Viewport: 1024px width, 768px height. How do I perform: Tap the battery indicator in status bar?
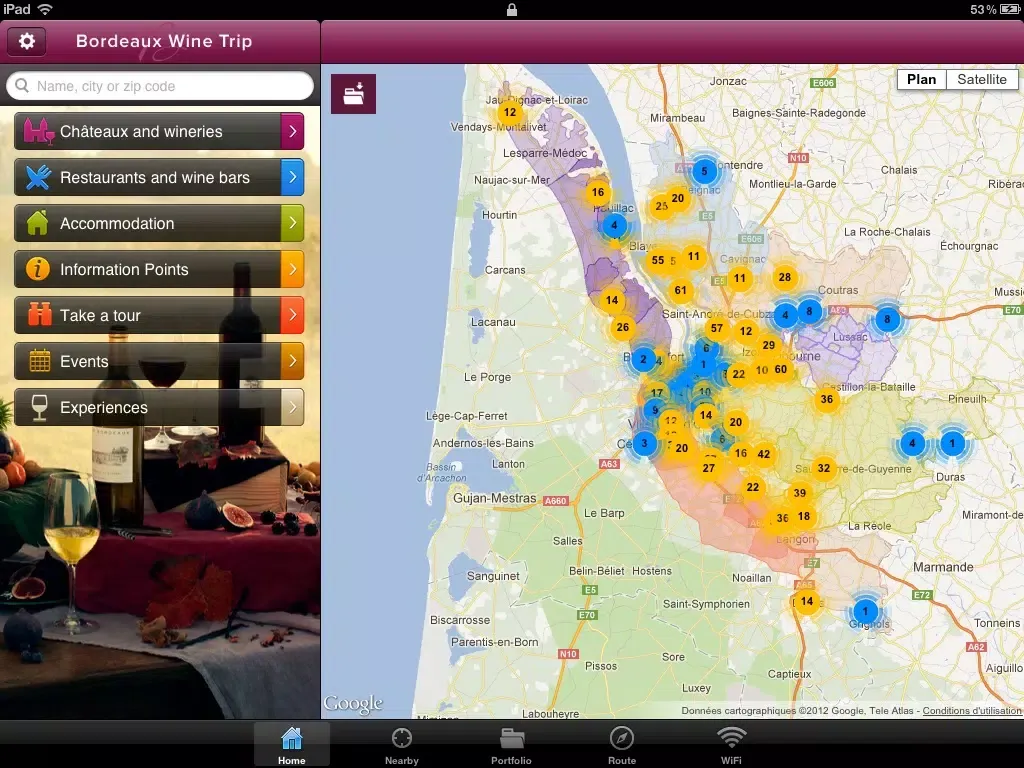tap(1009, 9)
